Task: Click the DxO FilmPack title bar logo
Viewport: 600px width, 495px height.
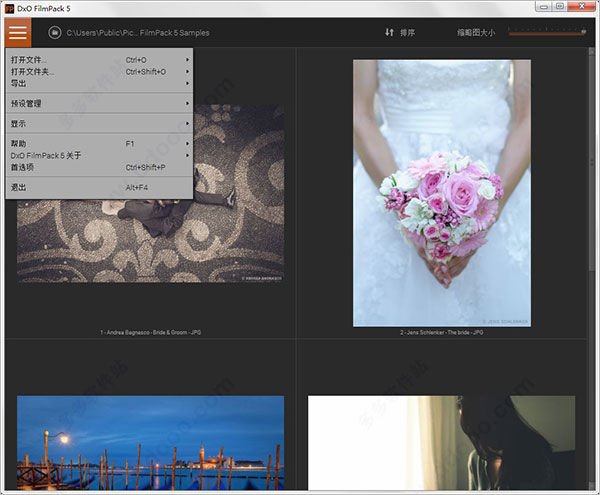Action: pos(8,6)
